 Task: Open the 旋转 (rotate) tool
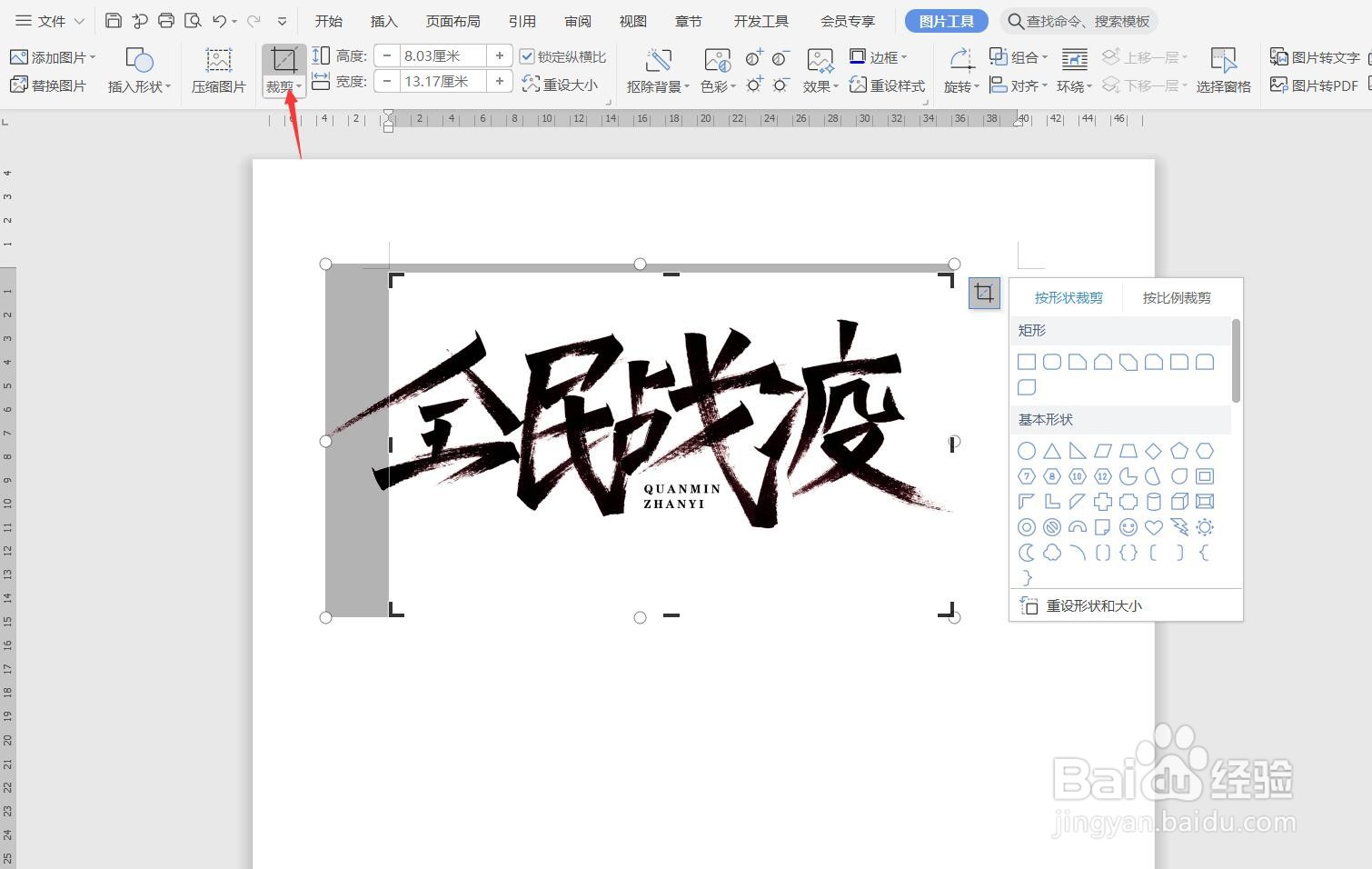tap(959, 71)
